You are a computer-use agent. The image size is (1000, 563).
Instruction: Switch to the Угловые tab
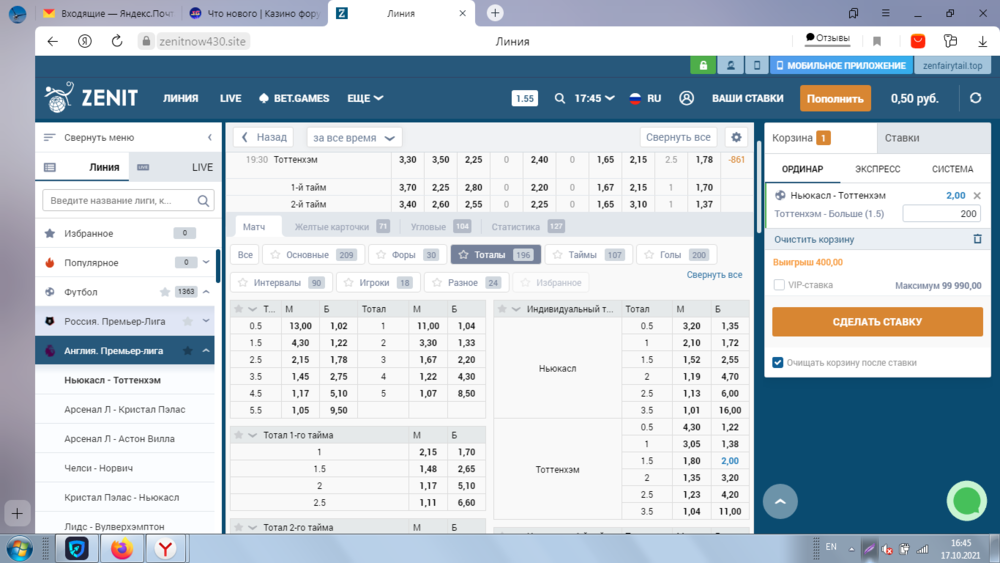(440, 226)
